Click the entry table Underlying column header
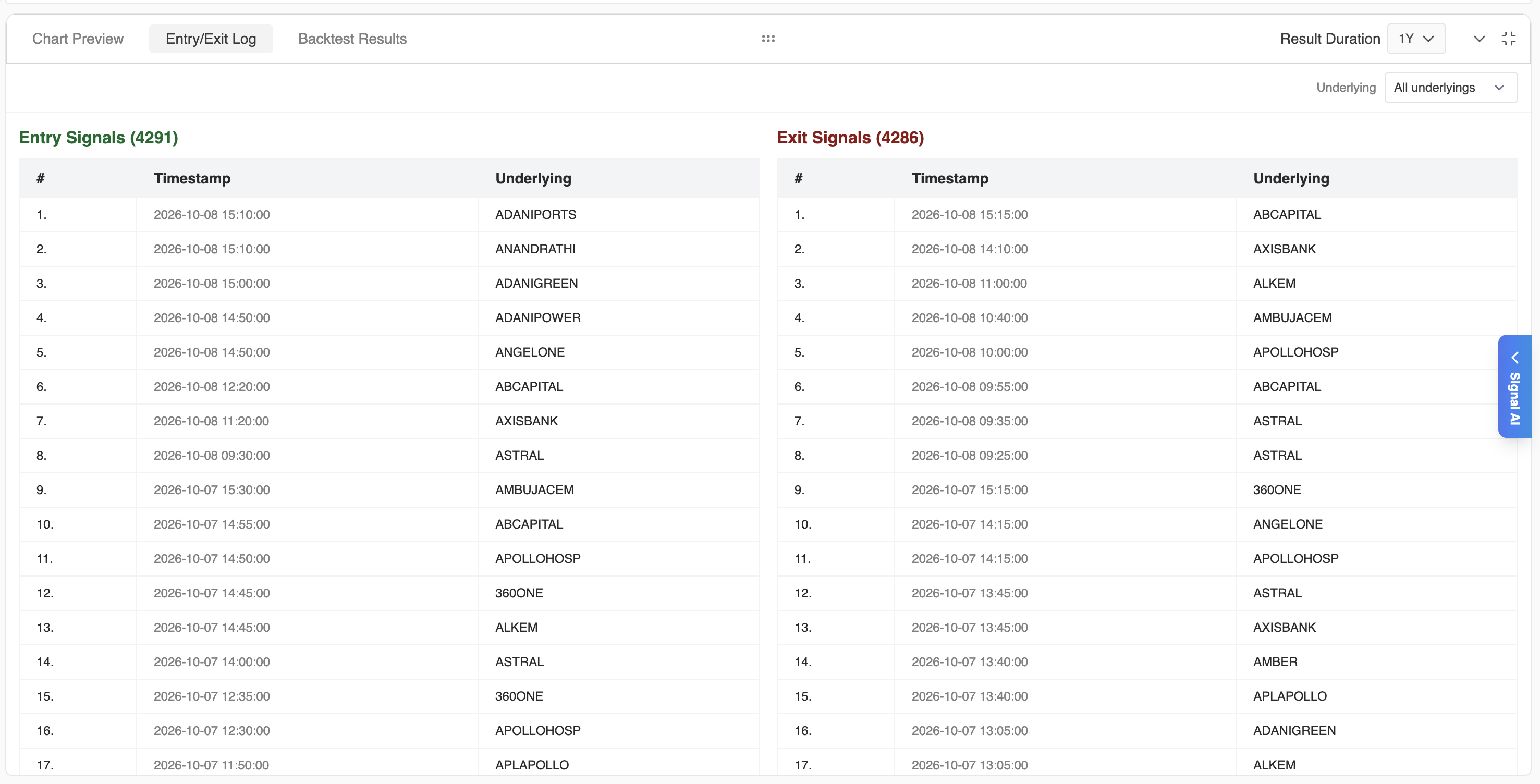 tap(533, 178)
